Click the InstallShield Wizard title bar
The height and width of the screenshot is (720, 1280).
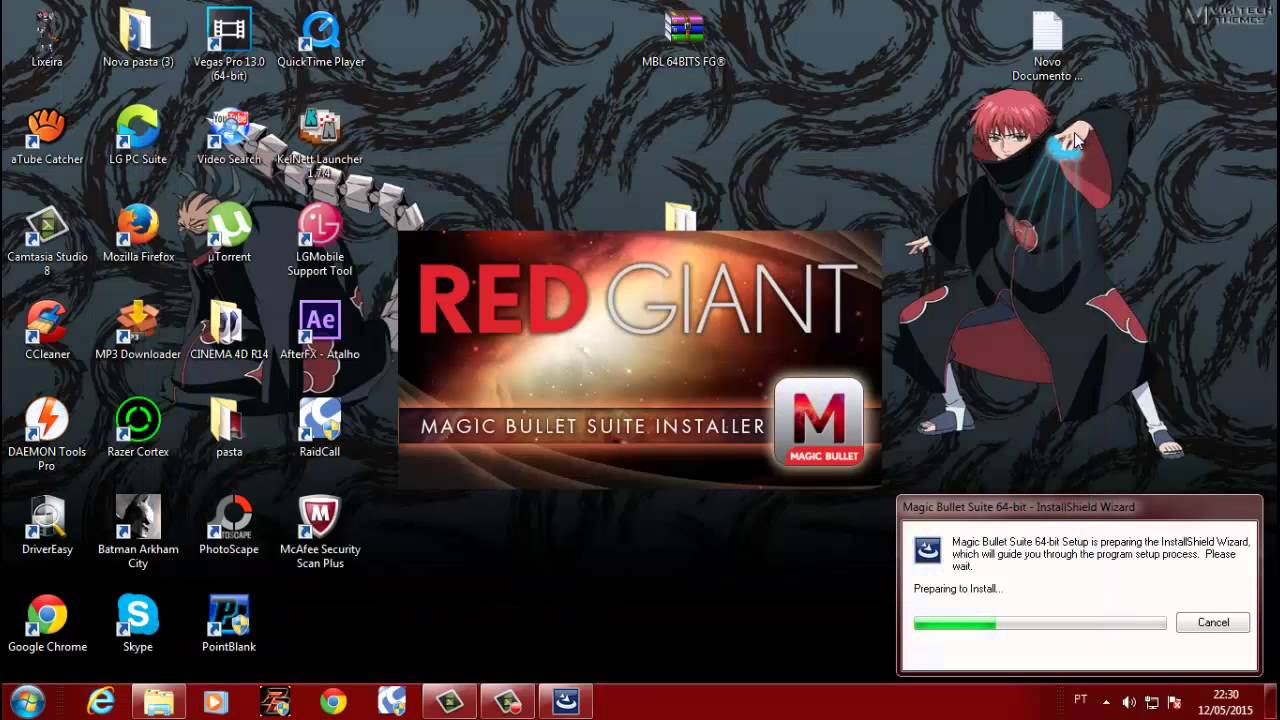[1079, 507]
